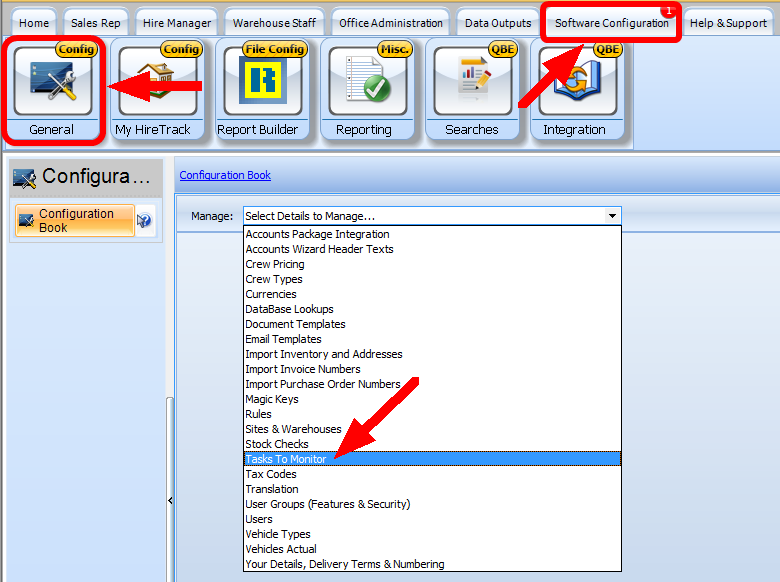Screen dimensions: 780x582
Task: Go to the Help & Support tab
Action: [728, 23]
